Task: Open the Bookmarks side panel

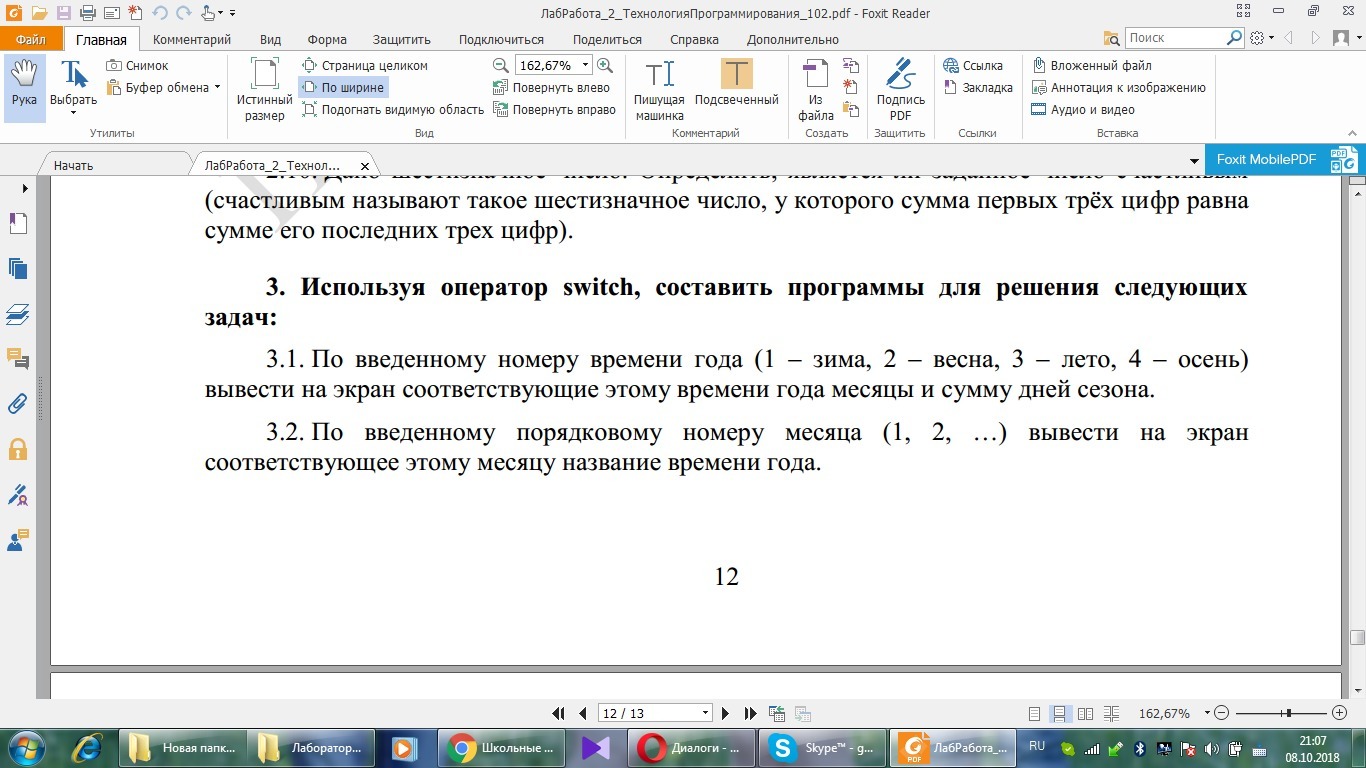Action: click(x=17, y=224)
